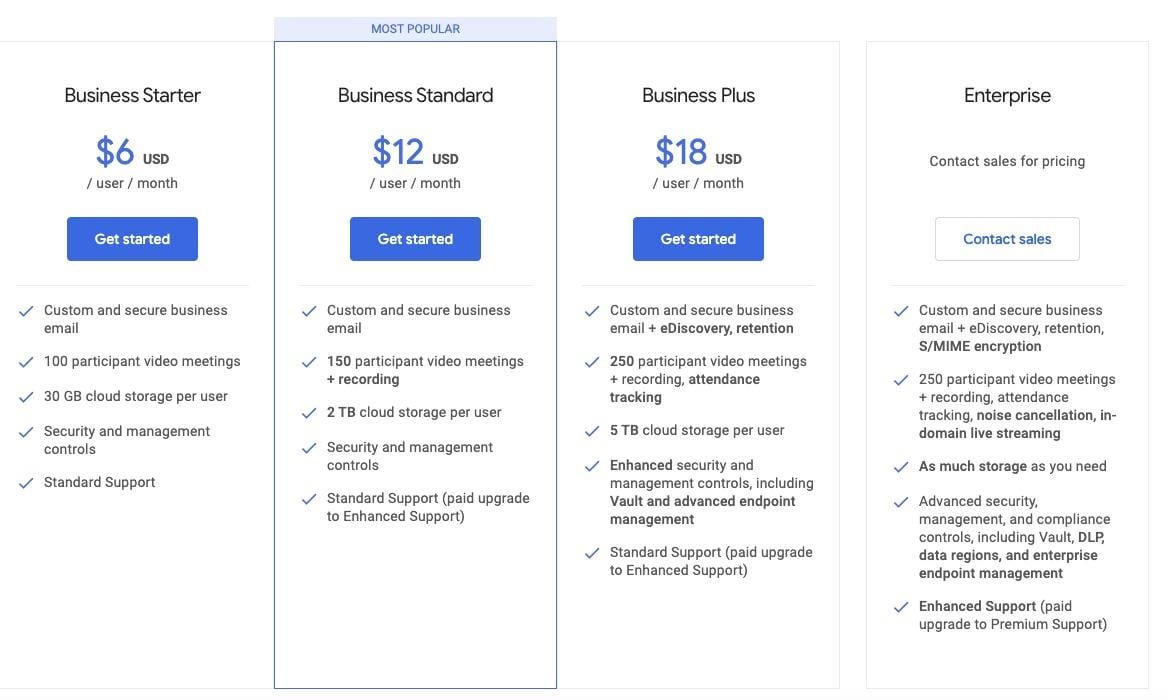
Task: Click checkmark beside 5 TB cloud storage
Action: coord(592,430)
